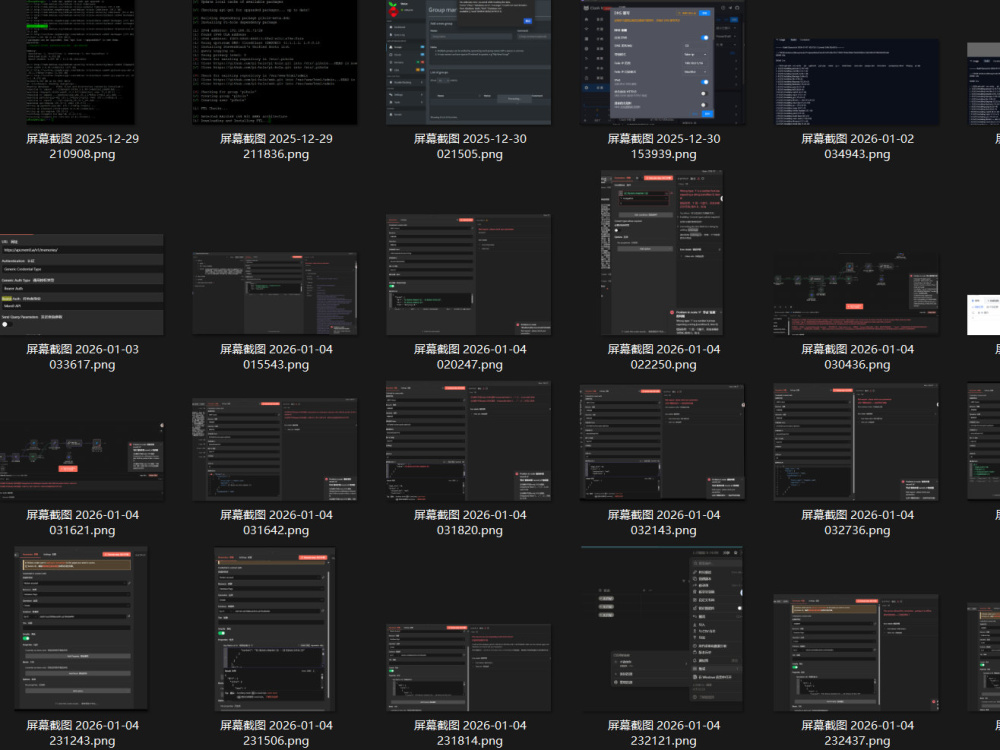1000x750 pixels.
Task: Click file name text "屏幕截图 2026-01-04 020247.png"
Action: (470, 357)
